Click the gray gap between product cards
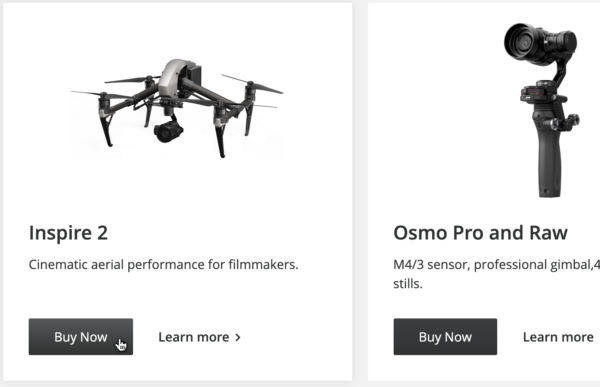600x387 pixels. point(360,191)
